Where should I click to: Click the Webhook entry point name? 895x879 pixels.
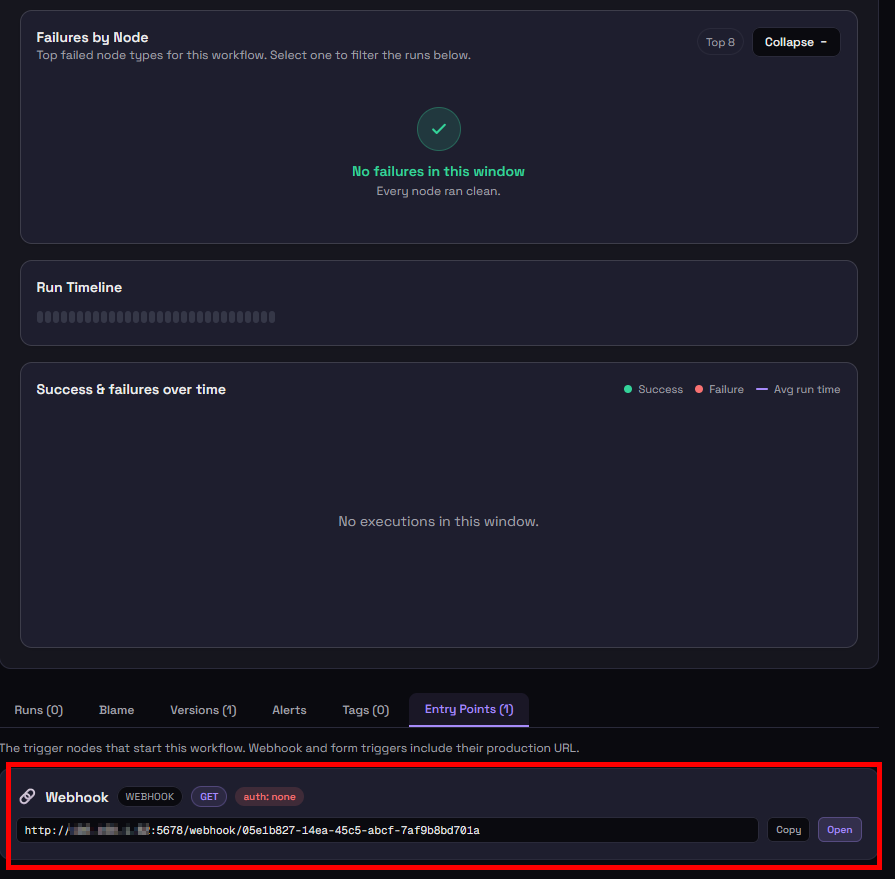click(76, 797)
